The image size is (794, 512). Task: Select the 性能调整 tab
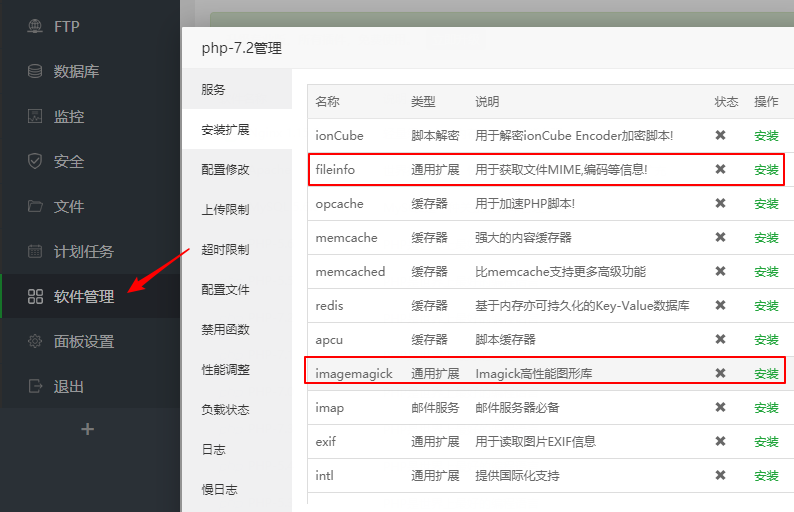pyautogui.click(x=237, y=370)
